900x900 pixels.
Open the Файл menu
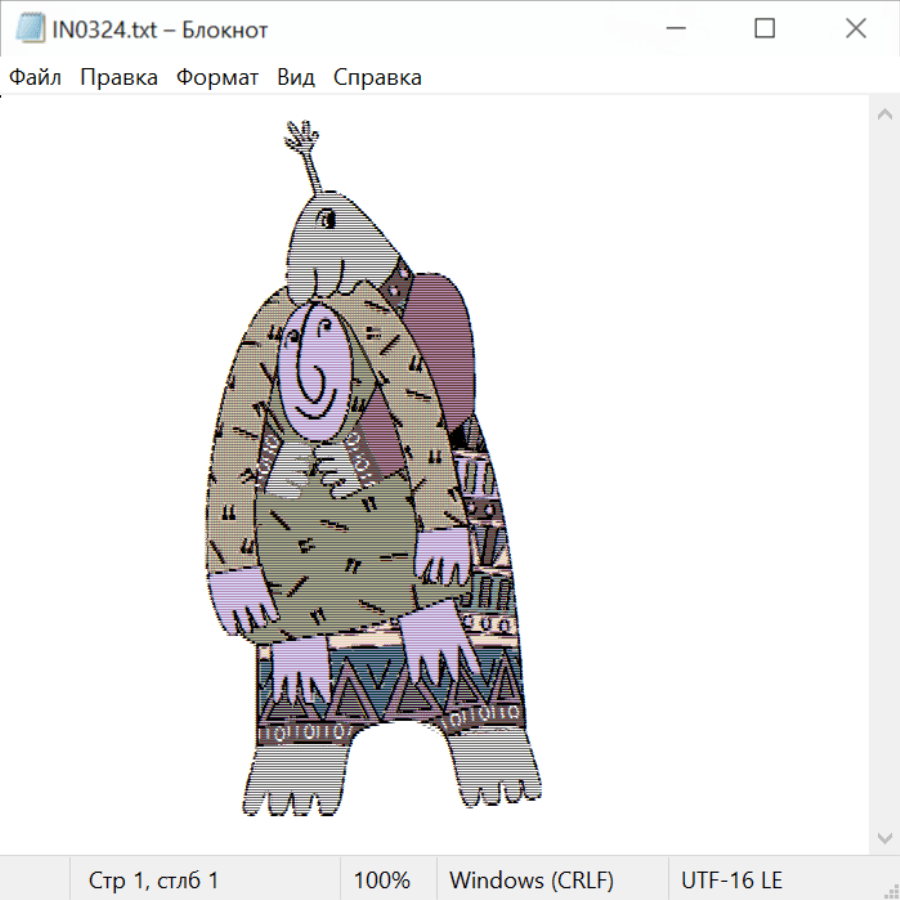pyautogui.click(x=35, y=78)
